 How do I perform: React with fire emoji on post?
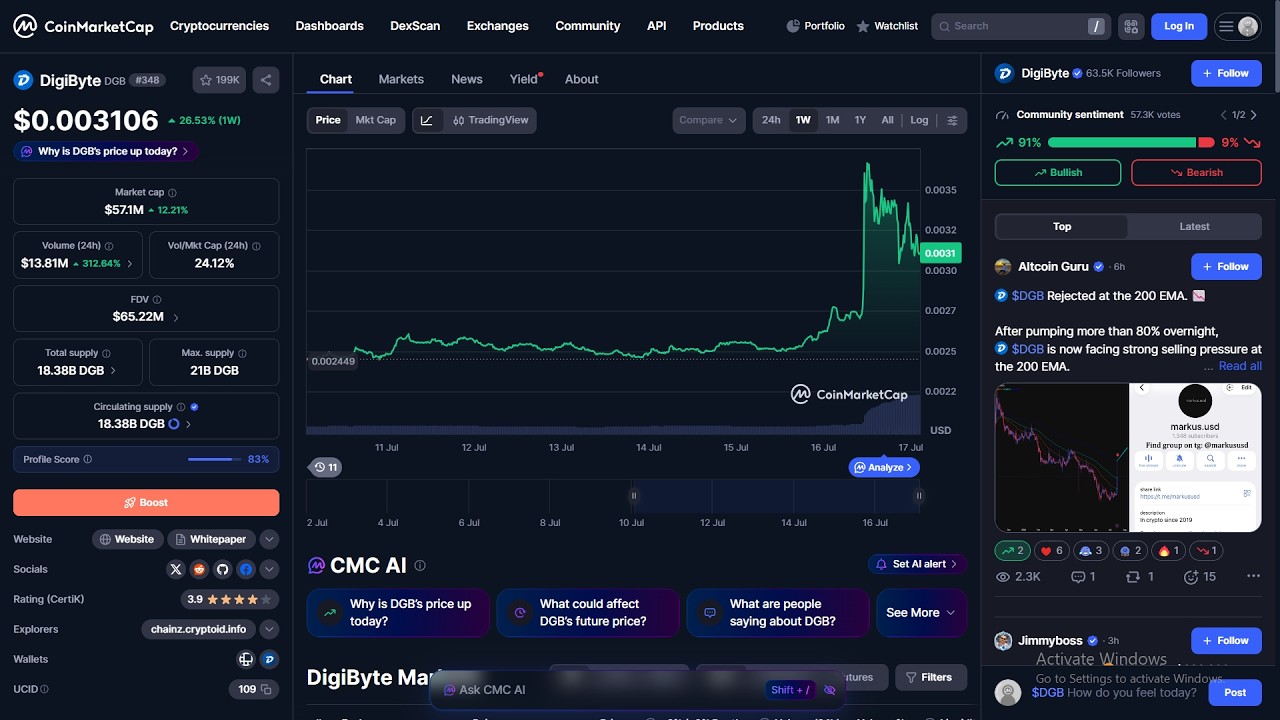point(1170,550)
